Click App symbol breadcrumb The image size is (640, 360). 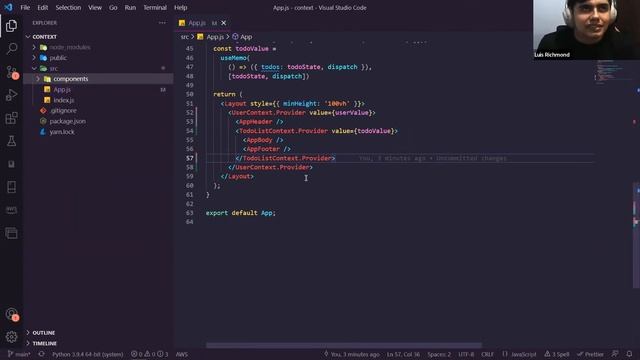pos(242,37)
